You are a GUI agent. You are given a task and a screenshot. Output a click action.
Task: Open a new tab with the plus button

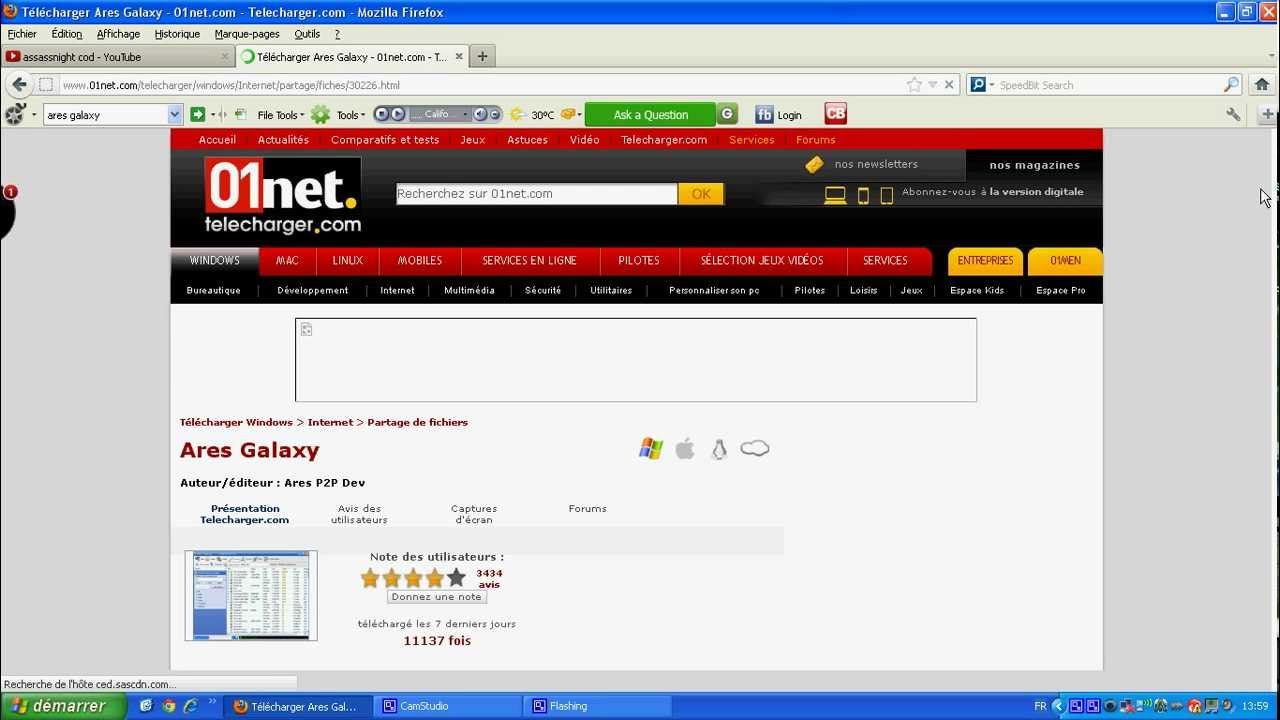(482, 57)
